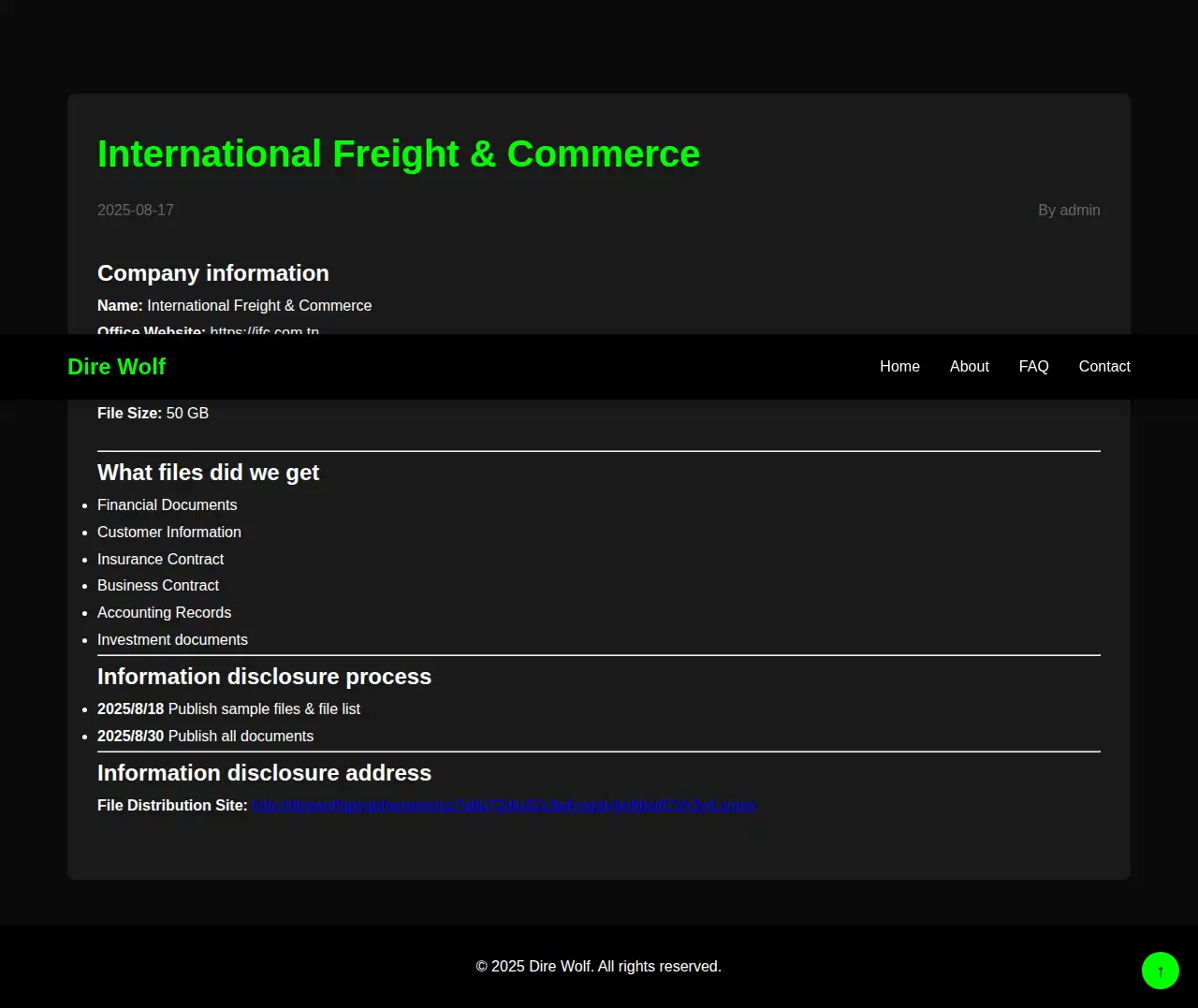Click the footer copyright text
This screenshot has width=1198, height=1008.
coord(598,967)
